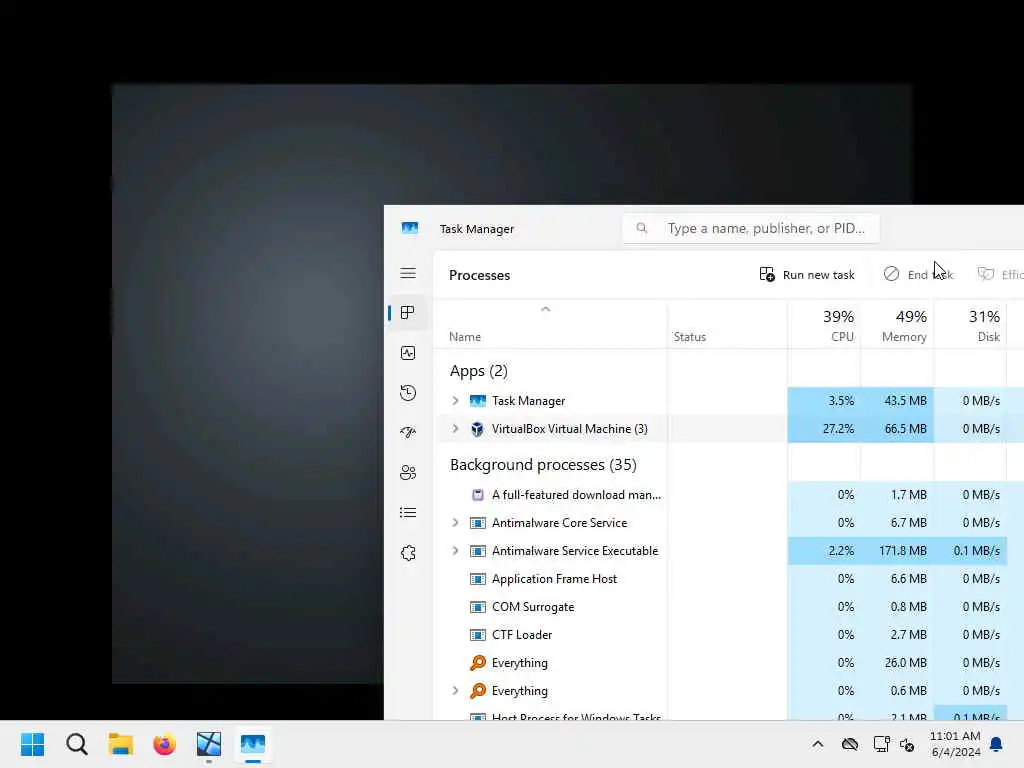
Task: Open Startup apps page from sidebar
Action: tap(408, 432)
